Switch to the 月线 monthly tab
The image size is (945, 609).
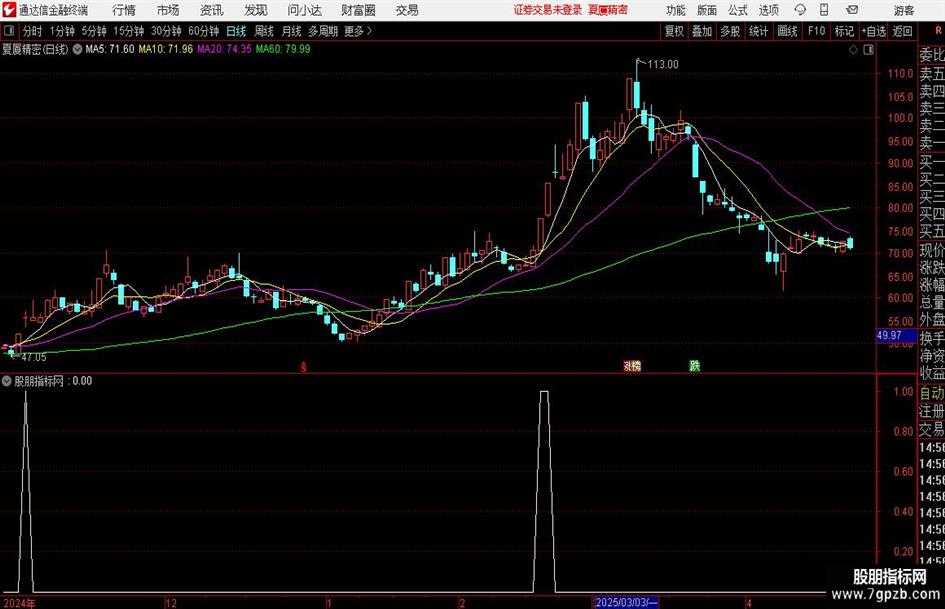point(291,31)
